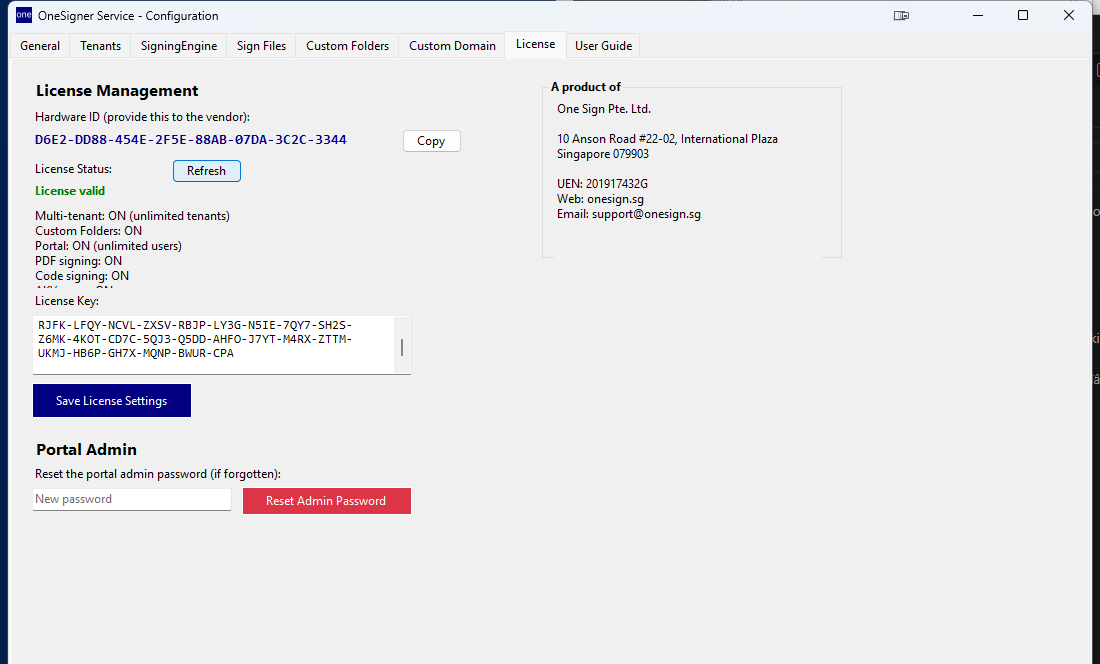Go to the Sign Files tab
The width and height of the screenshot is (1100, 664).
tap(261, 46)
